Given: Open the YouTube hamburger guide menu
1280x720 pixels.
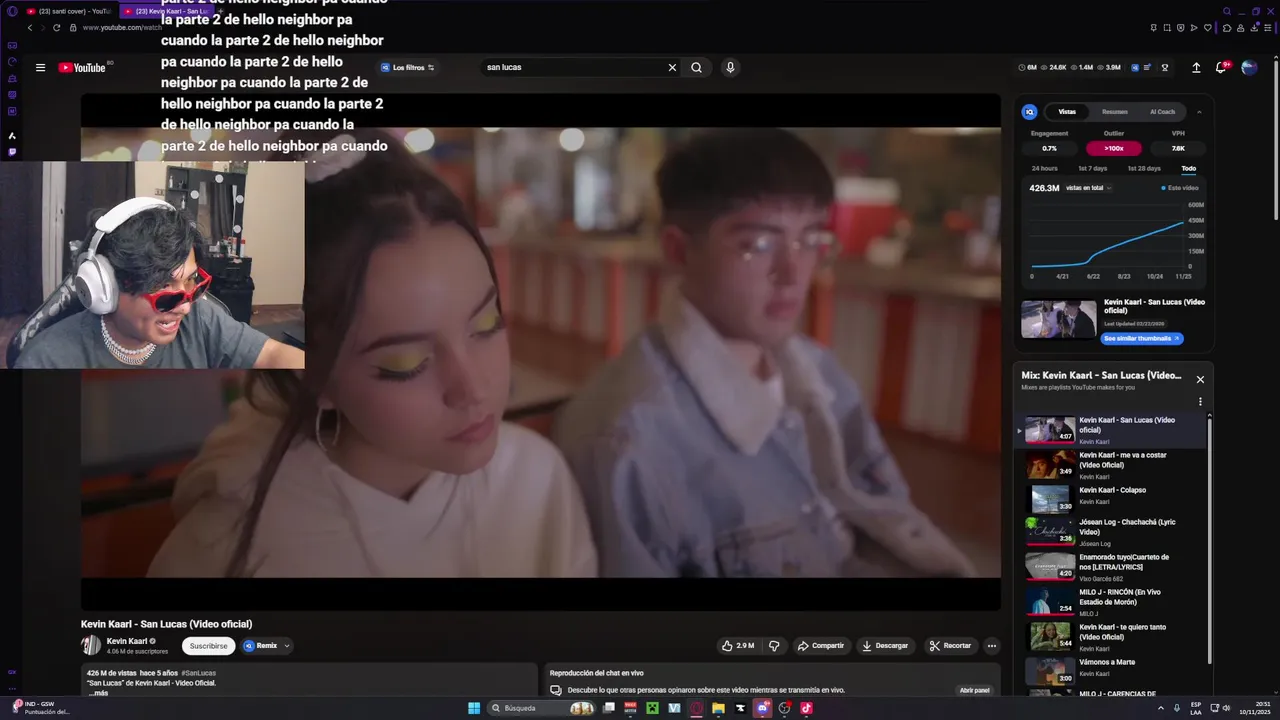Looking at the screenshot, I should pos(40,68).
